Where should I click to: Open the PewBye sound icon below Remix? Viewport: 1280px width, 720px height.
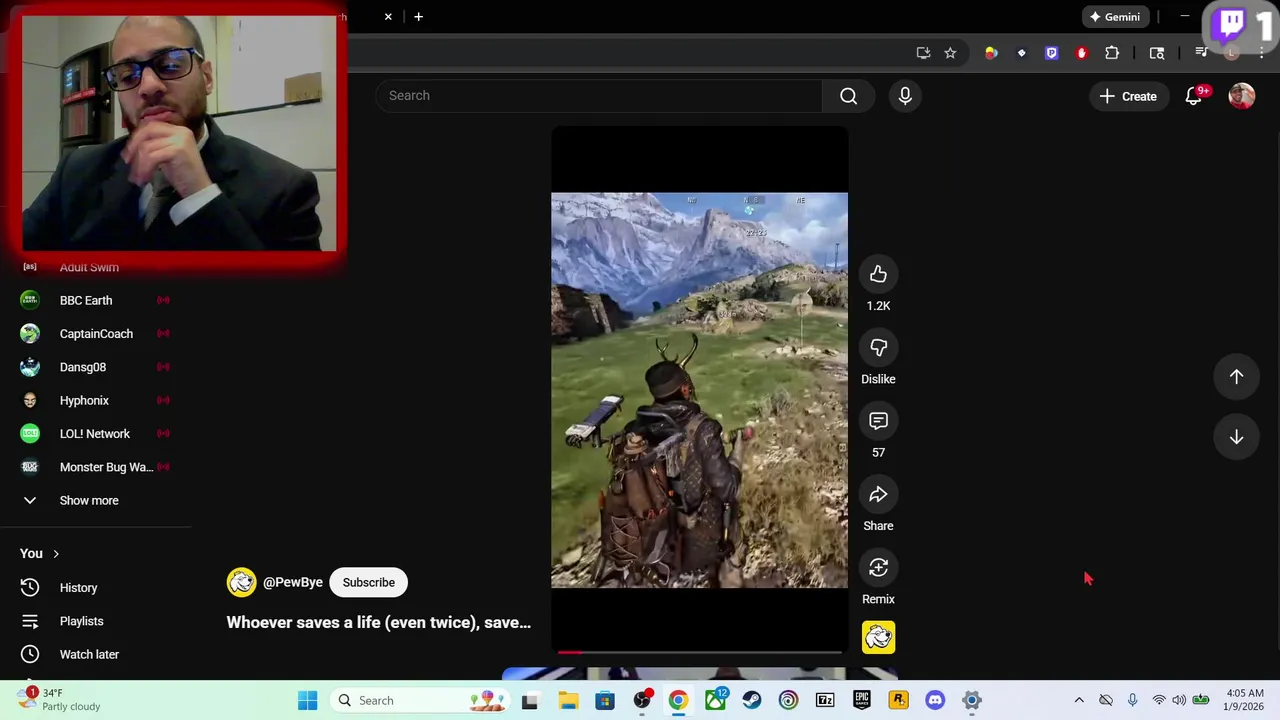pyautogui.click(x=878, y=637)
